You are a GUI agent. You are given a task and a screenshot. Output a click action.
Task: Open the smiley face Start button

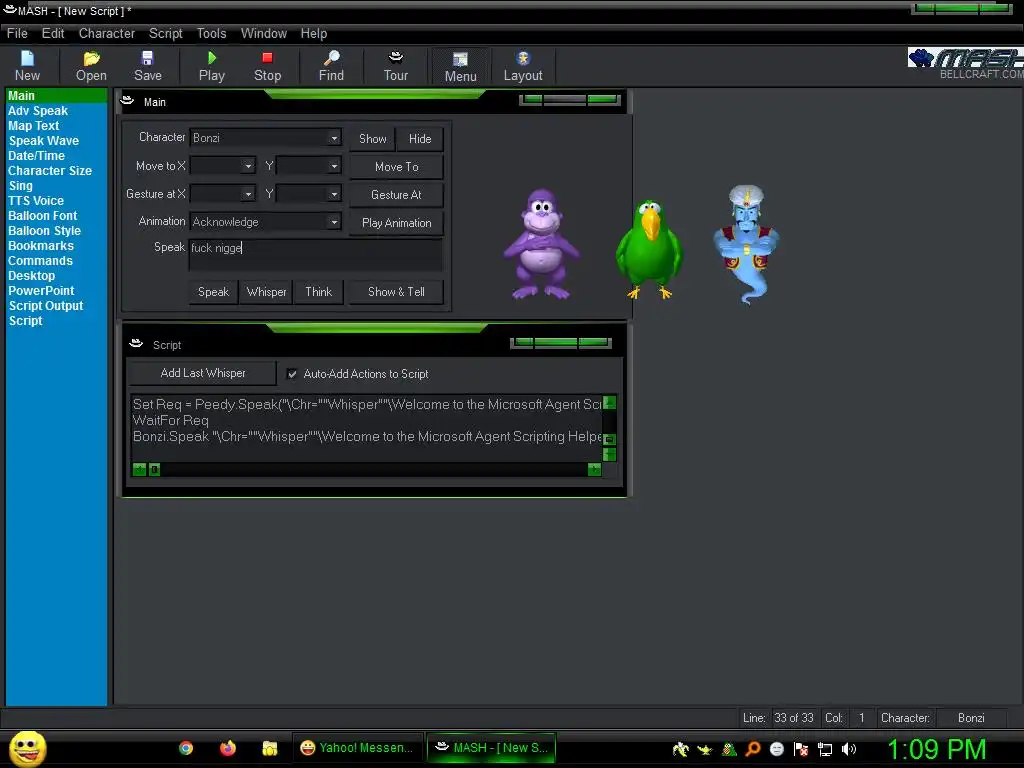click(x=27, y=748)
